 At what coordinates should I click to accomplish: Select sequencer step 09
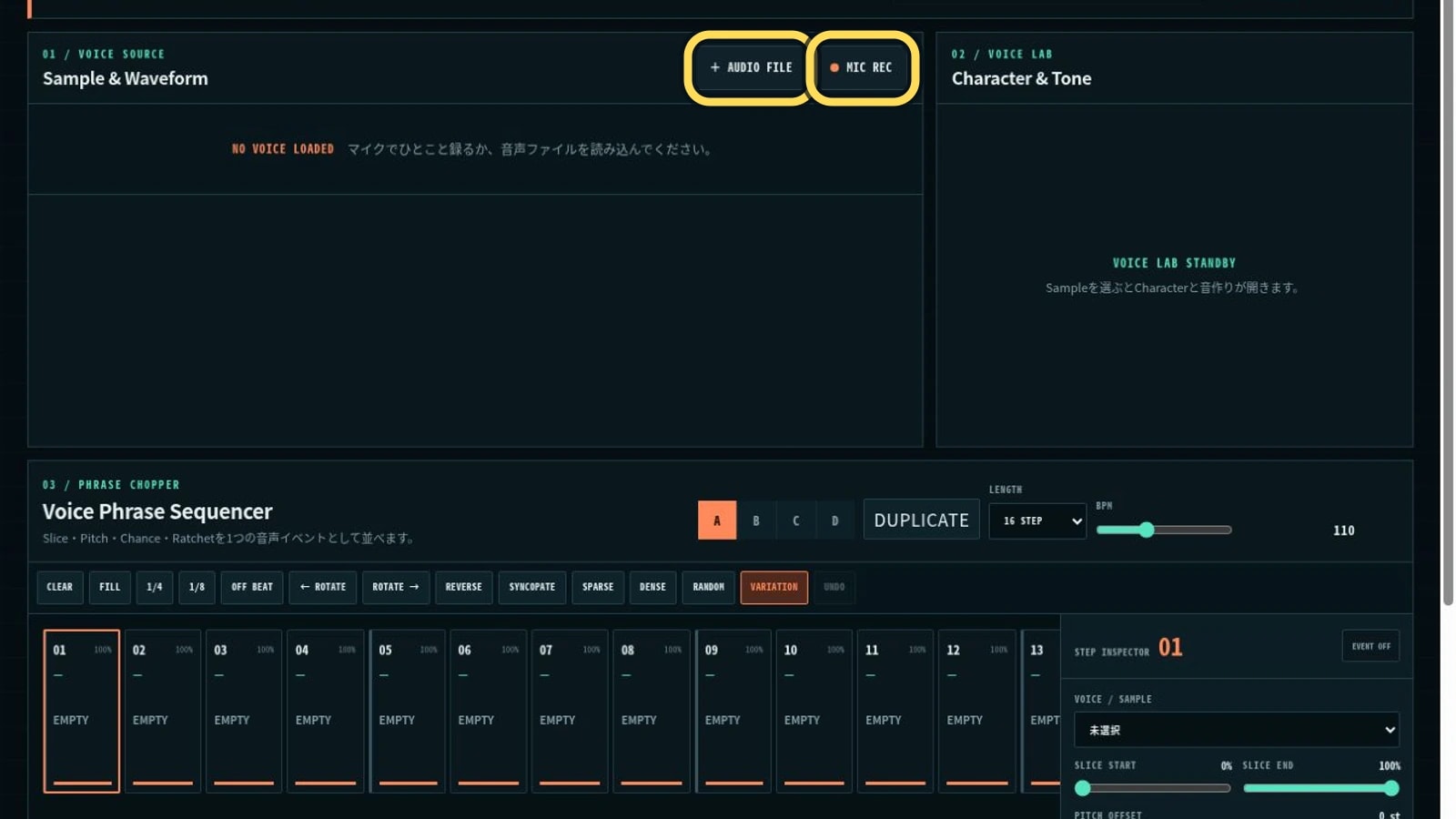coord(733,711)
